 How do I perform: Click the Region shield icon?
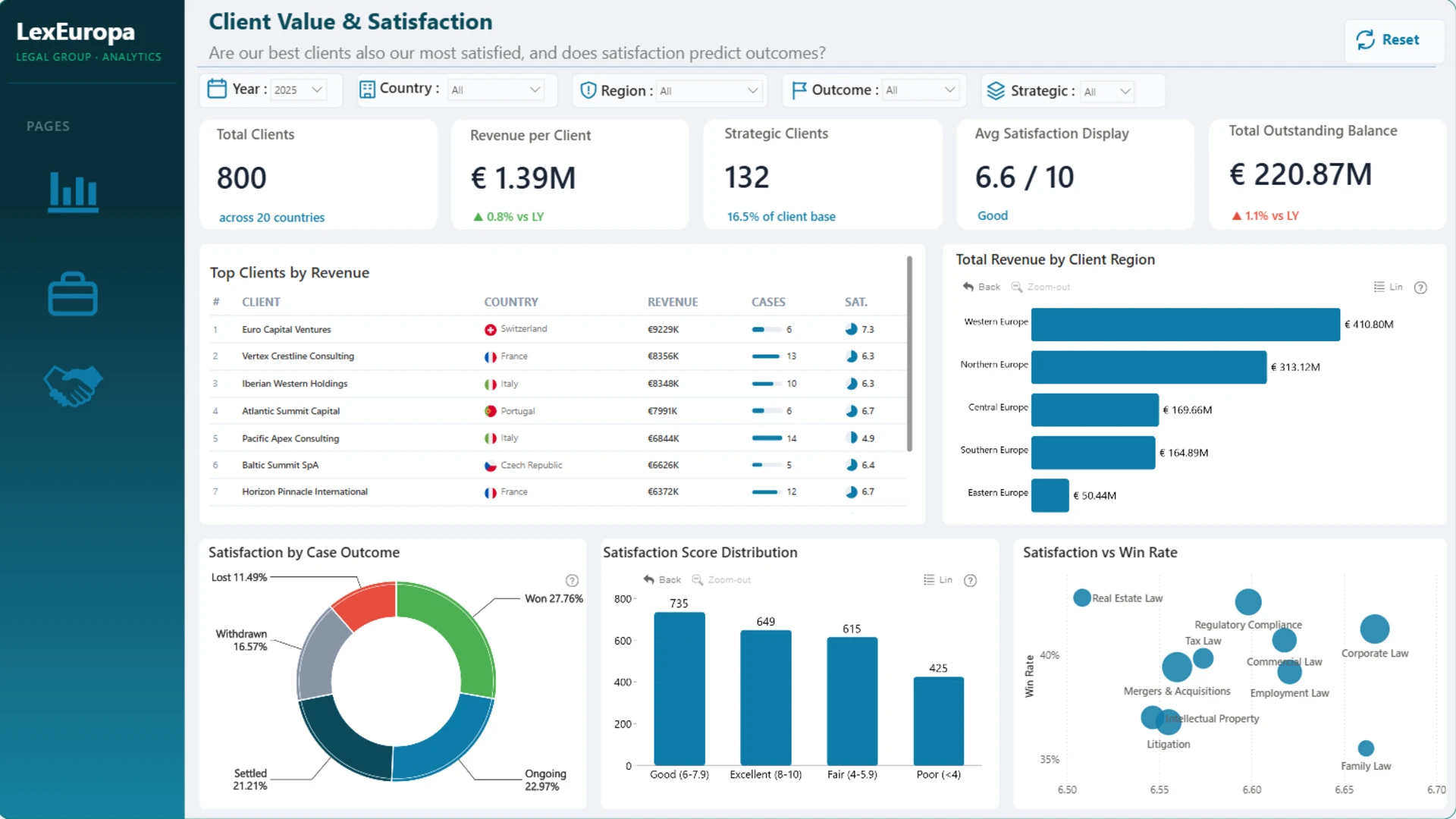click(x=588, y=90)
